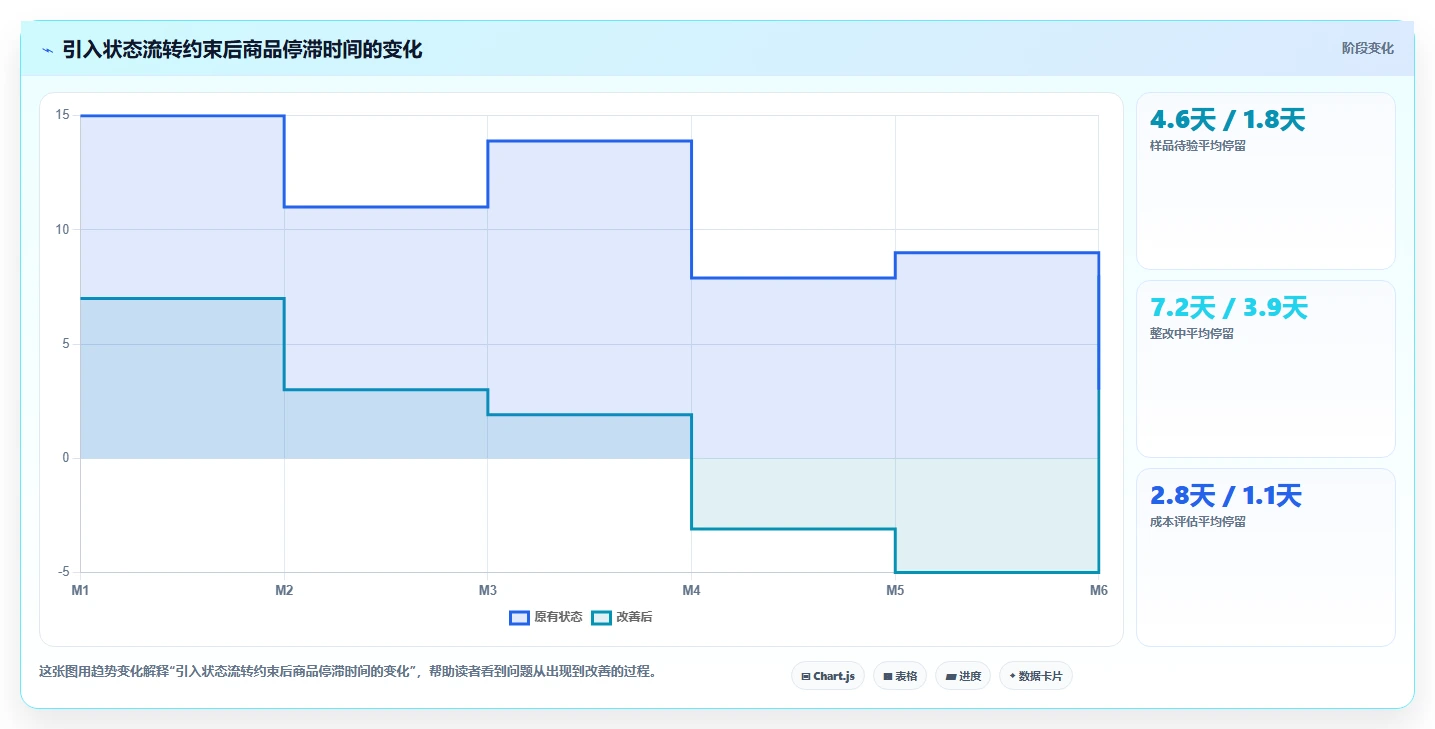1435x729 pixels.
Task: Select the 进度 tag
Action: click(x=963, y=676)
